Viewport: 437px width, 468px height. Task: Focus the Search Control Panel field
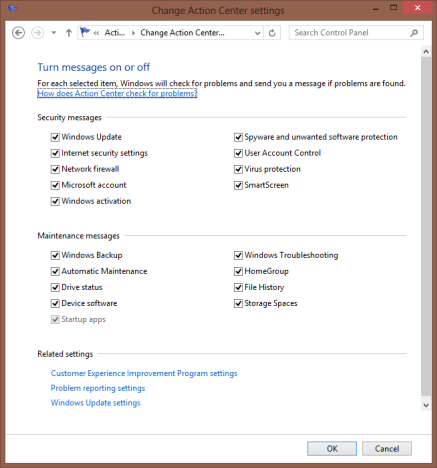(356, 33)
